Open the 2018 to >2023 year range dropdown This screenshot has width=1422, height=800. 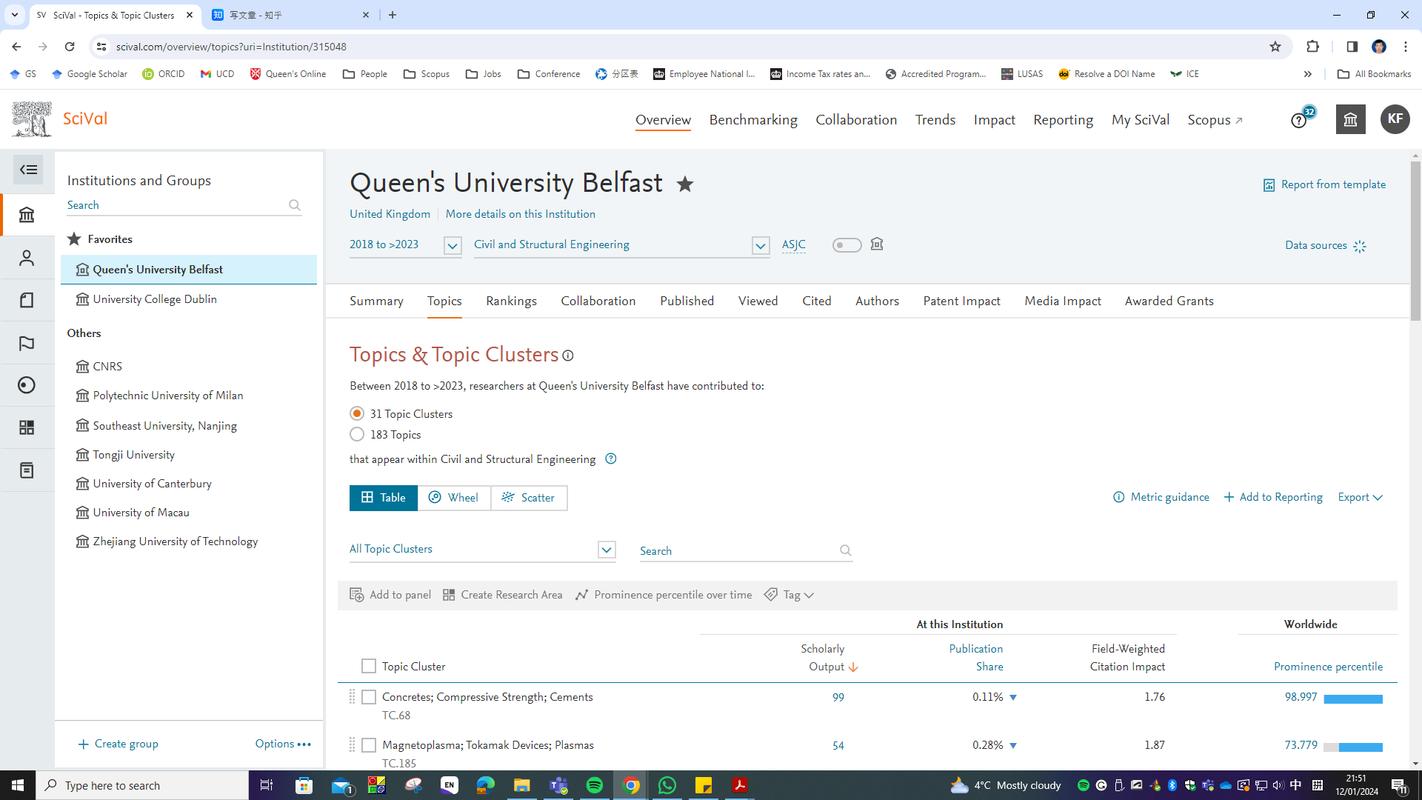coord(452,246)
